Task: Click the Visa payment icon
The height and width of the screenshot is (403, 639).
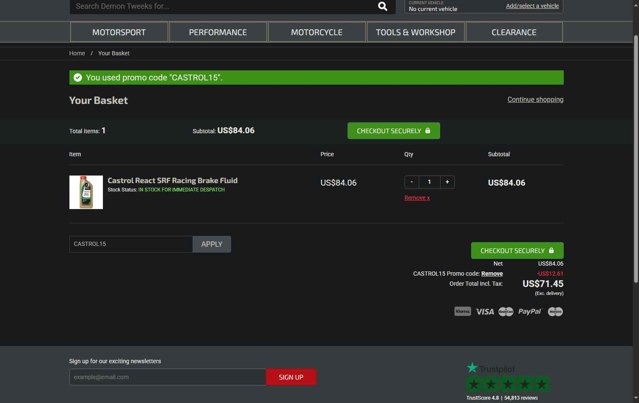Action: [x=485, y=312]
